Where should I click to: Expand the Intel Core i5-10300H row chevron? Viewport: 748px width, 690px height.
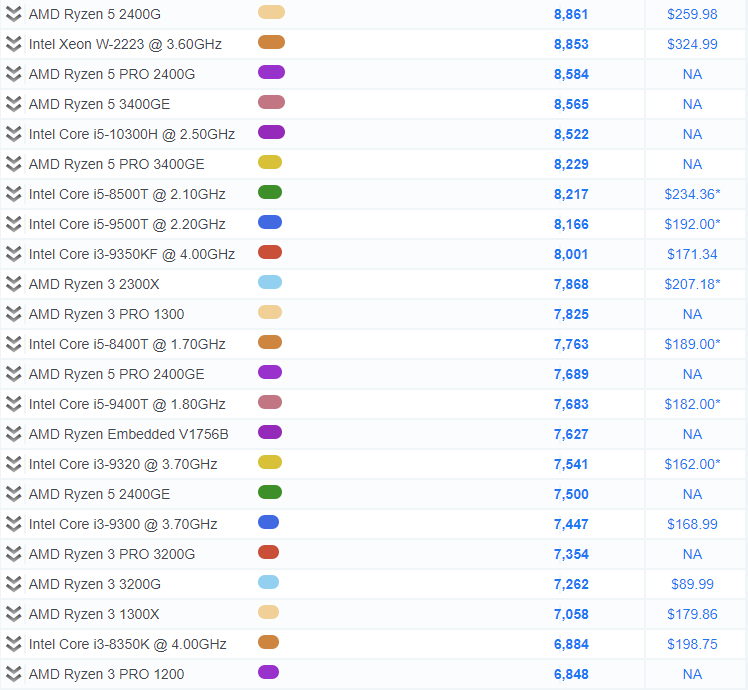click(13, 134)
